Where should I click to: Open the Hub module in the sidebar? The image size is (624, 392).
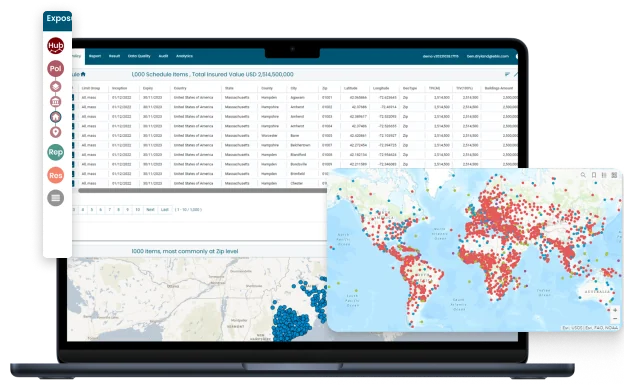point(55,46)
